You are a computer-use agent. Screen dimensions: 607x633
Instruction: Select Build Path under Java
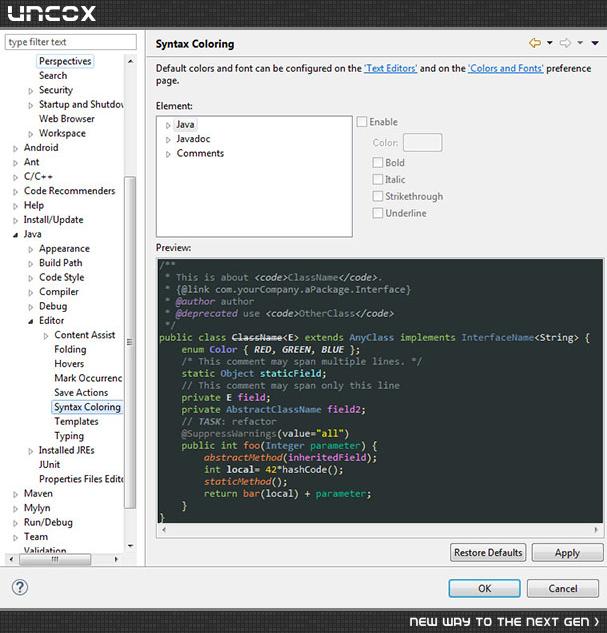(x=61, y=263)
